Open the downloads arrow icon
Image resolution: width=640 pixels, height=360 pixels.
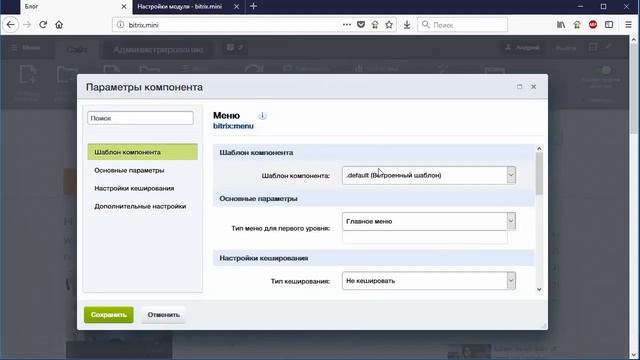coord(407,24)
